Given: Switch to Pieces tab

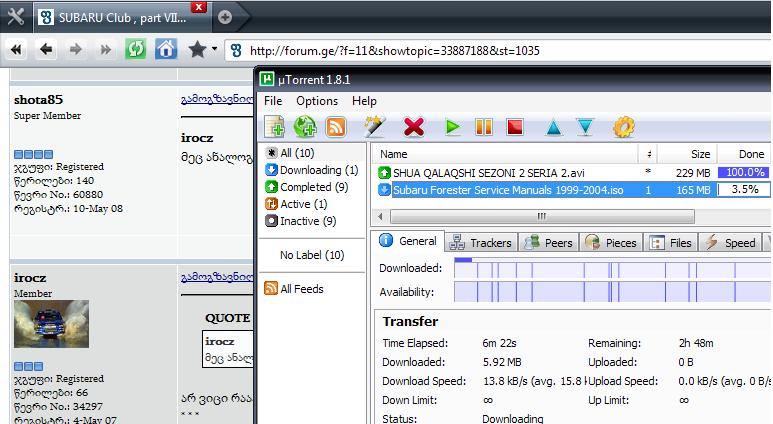Looking at the screenshot, I should (x=611, y=243).
